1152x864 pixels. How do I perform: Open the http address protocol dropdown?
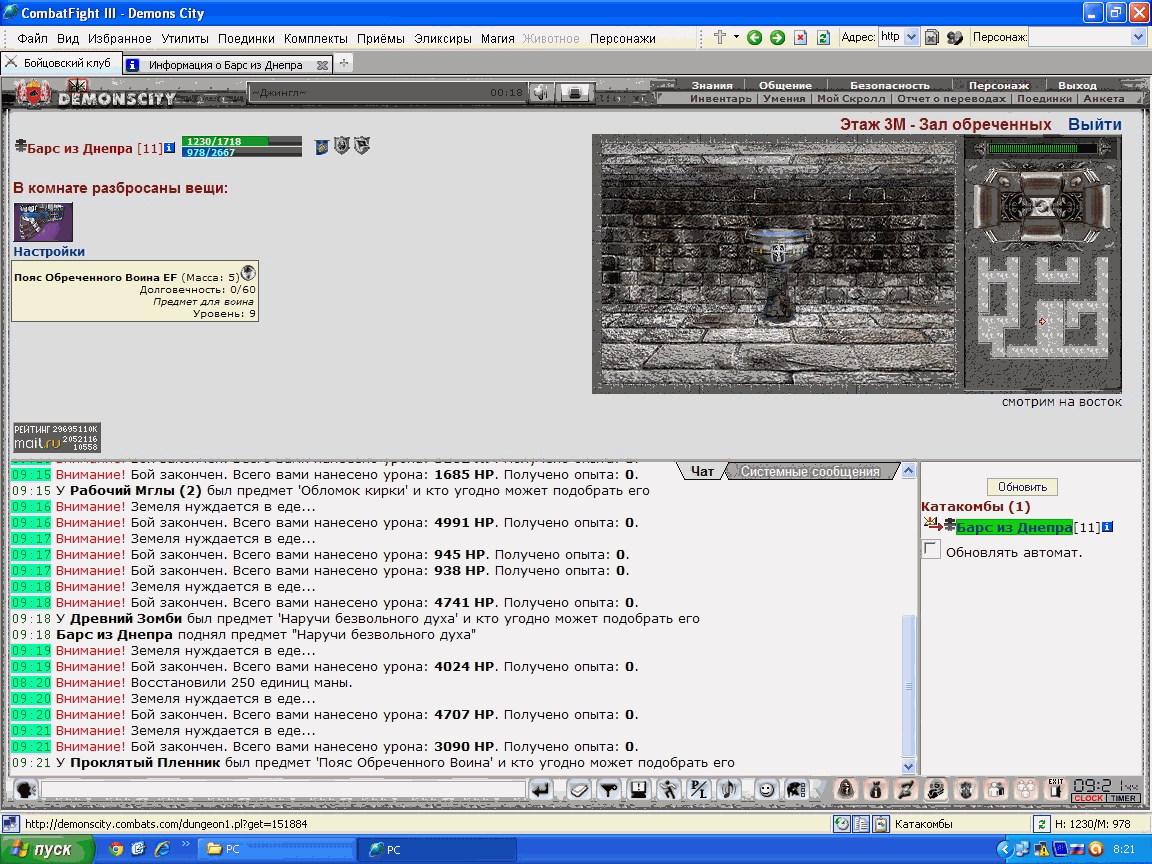pyautogui.click(x=911, y=37)
